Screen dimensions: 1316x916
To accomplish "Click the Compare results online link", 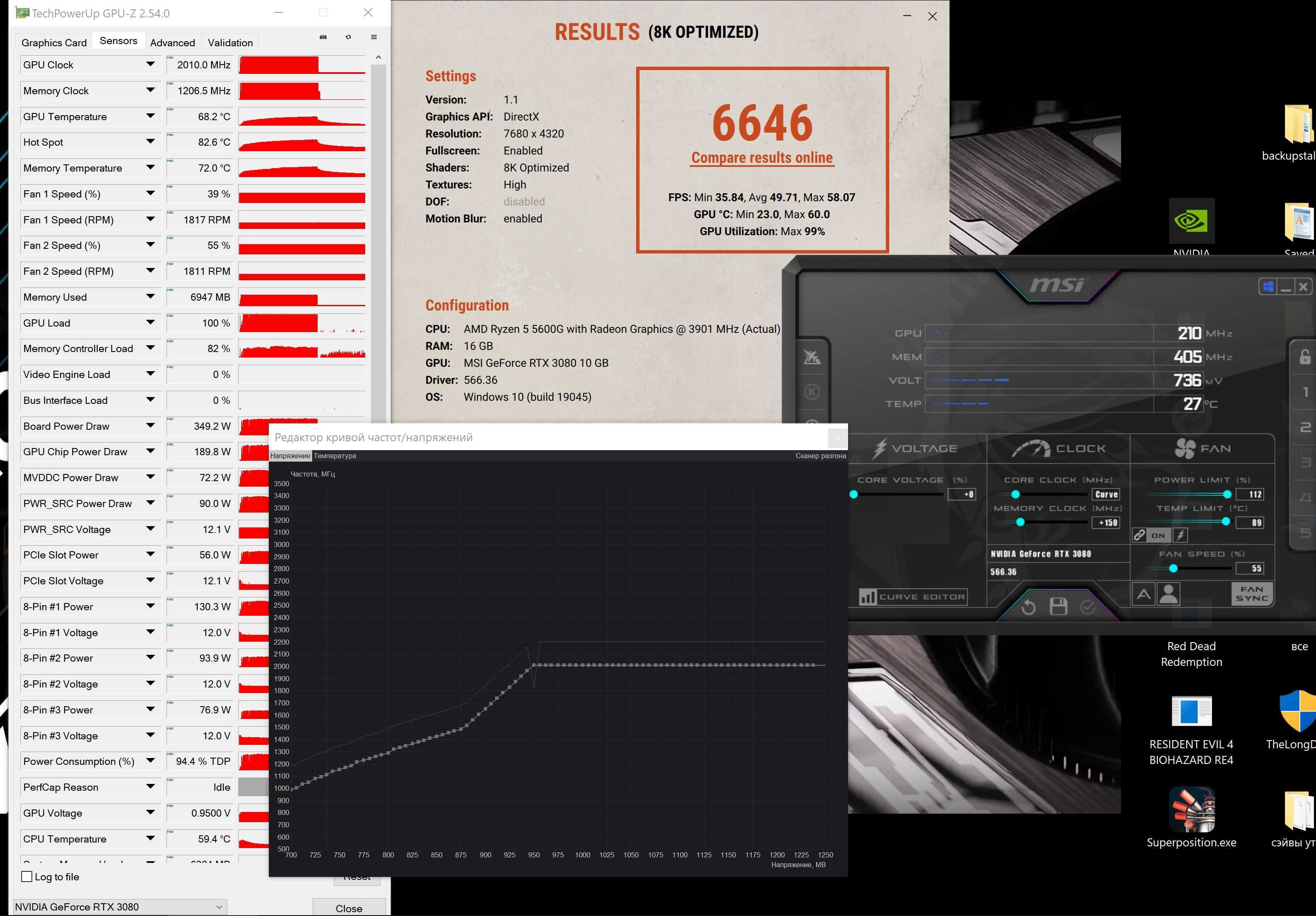I will click(762, 158).
